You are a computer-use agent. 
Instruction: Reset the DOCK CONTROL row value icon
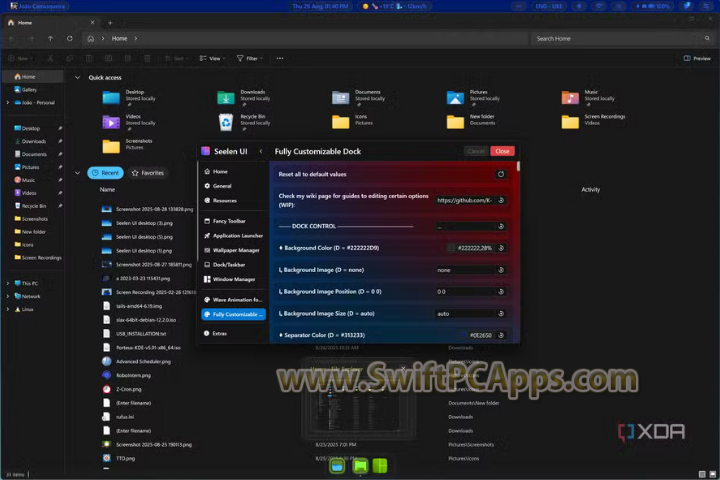click(x=501, y=226)
